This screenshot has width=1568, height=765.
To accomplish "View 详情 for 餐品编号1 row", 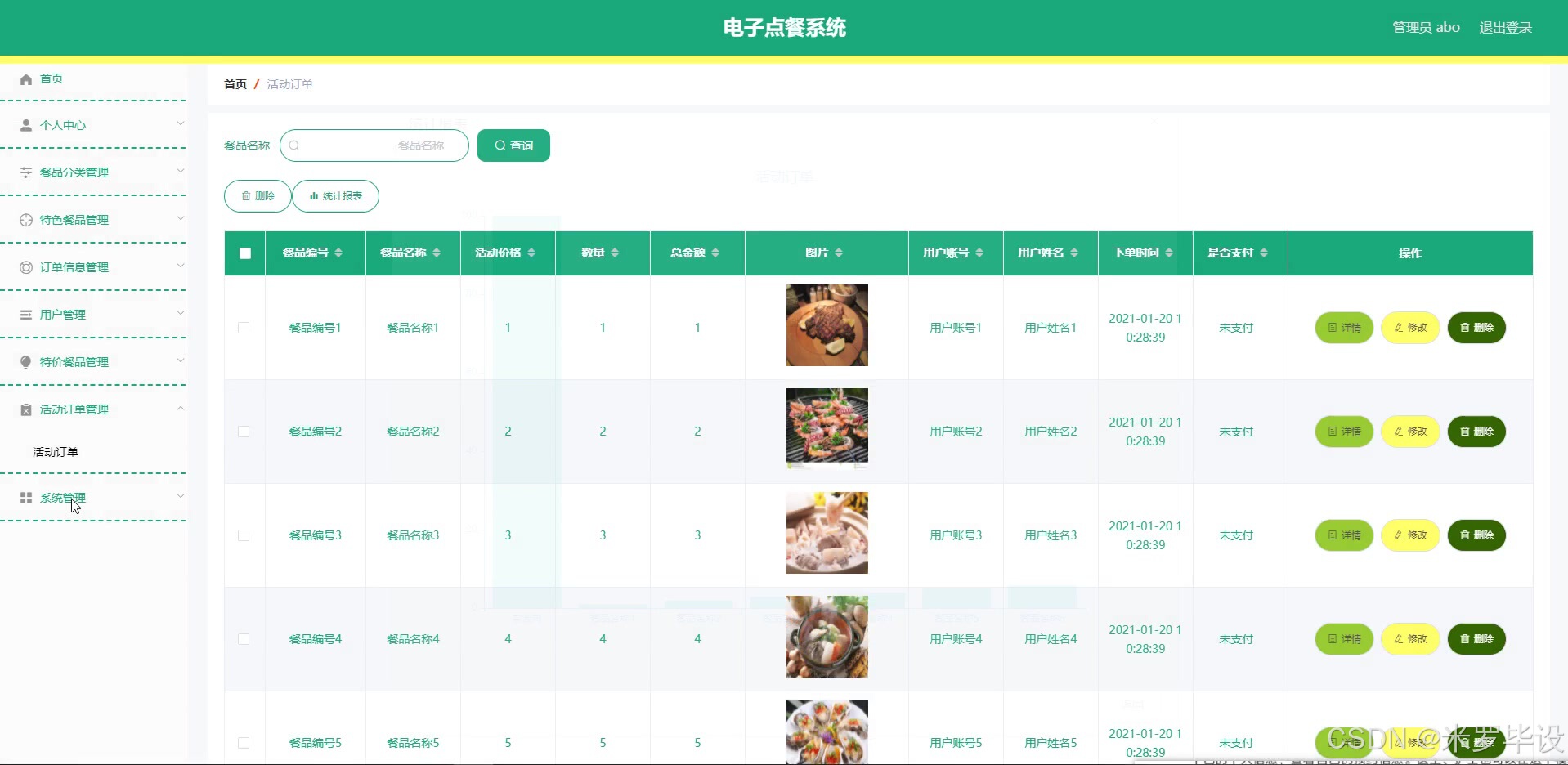I will point(1344,328).
